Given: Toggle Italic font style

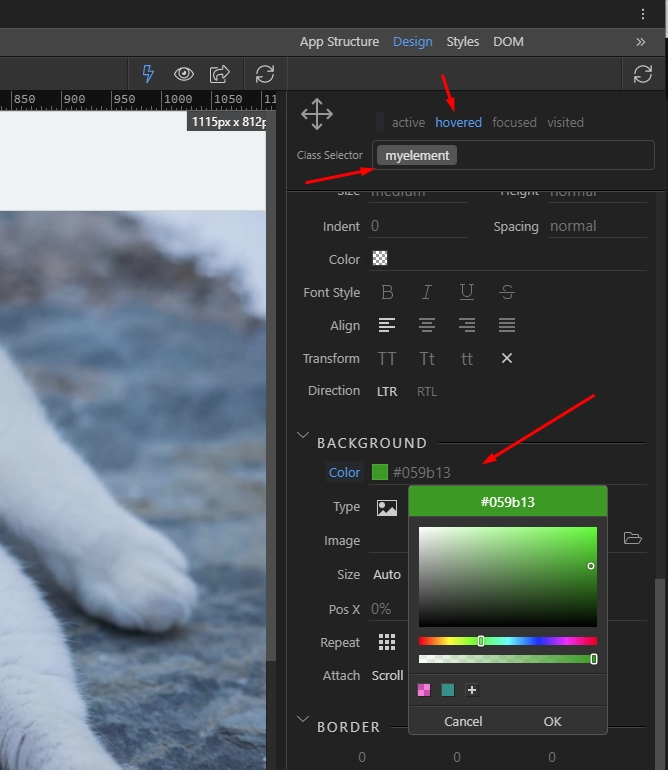Looking at the screenshot, I should 427,292.
